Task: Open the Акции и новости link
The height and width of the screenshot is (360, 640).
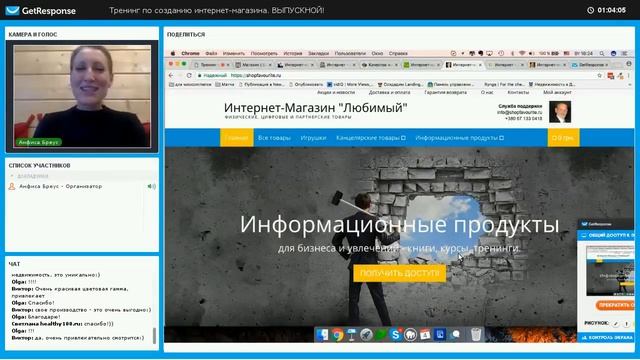Action: [336, 93]
